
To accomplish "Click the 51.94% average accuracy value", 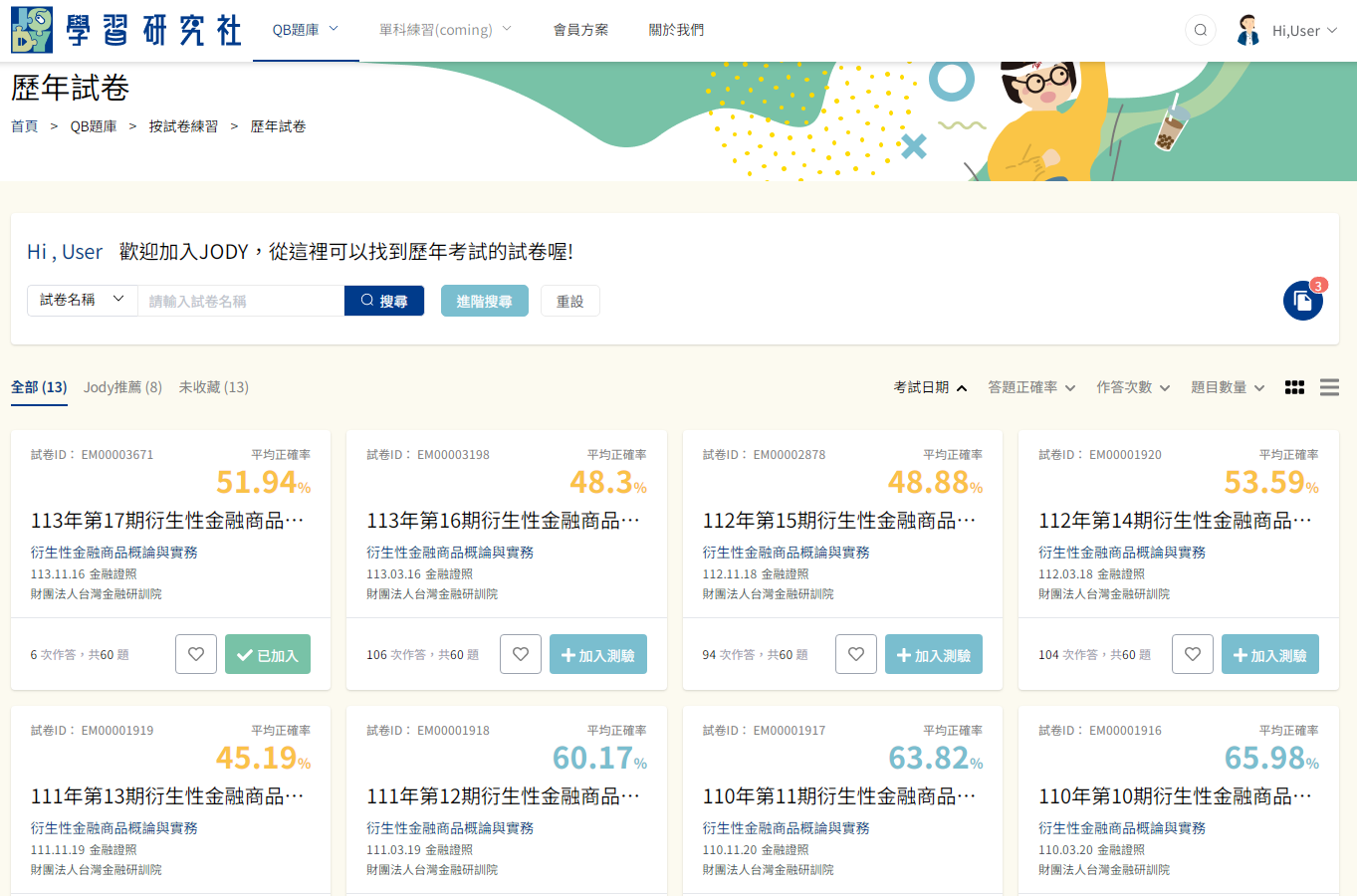I will pyautogui.click(x=264, y=483).
